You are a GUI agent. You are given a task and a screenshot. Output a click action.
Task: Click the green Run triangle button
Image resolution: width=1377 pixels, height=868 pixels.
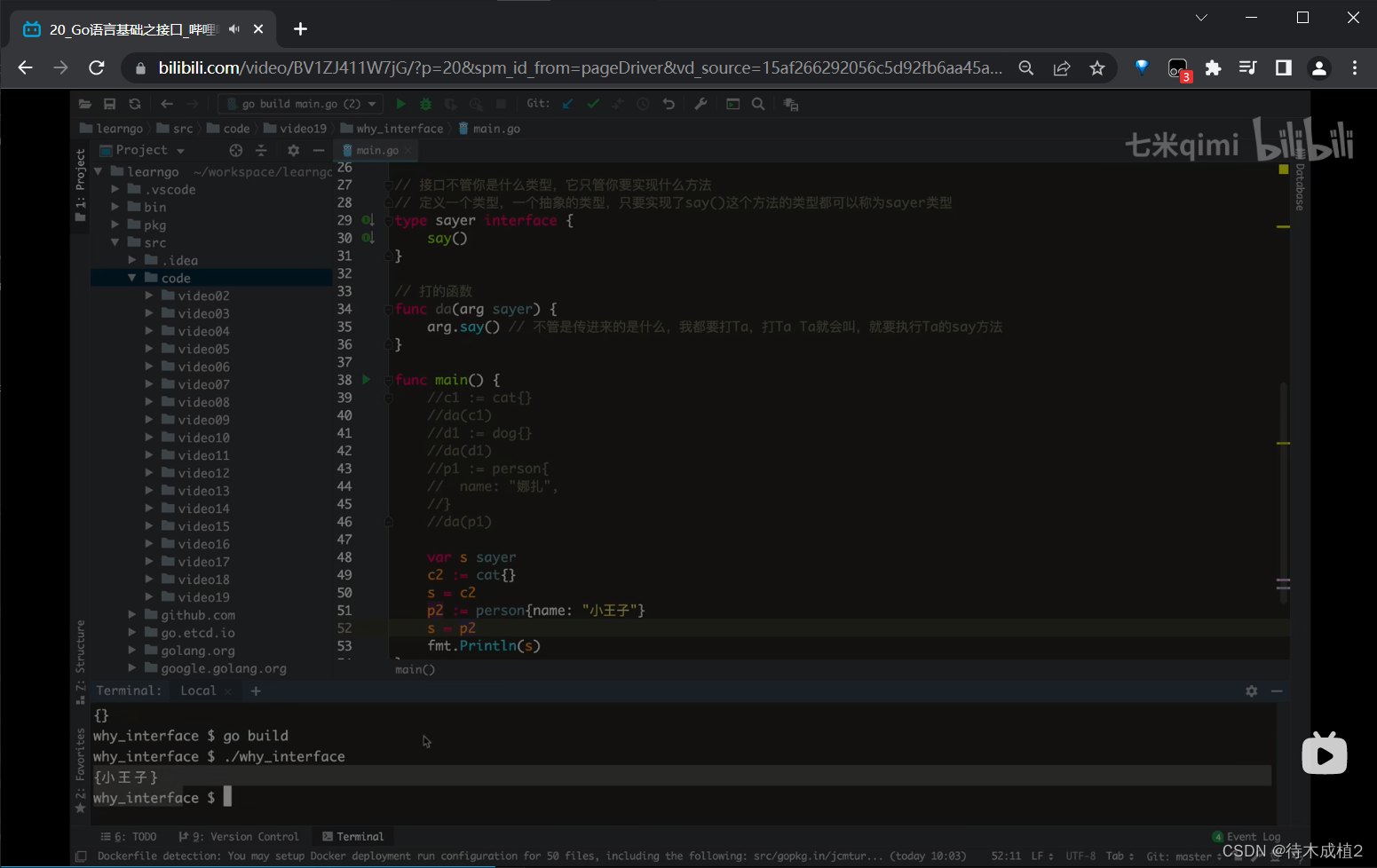click(400, 104)
